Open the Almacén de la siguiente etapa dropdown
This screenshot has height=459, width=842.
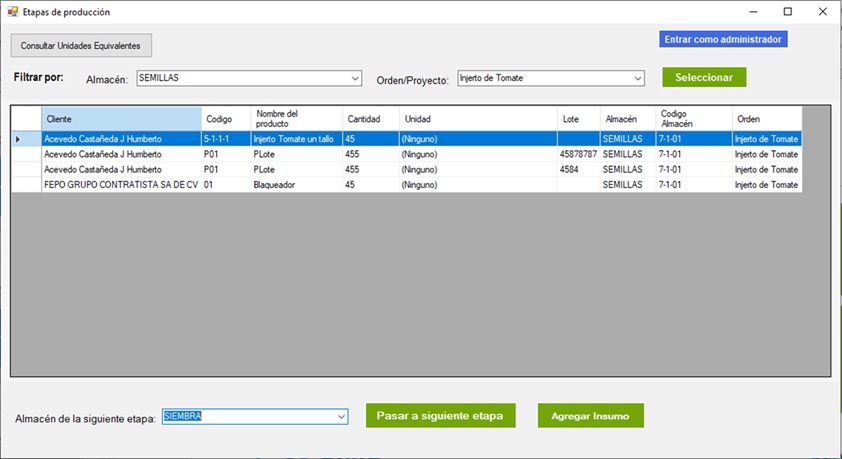(341, 416)
